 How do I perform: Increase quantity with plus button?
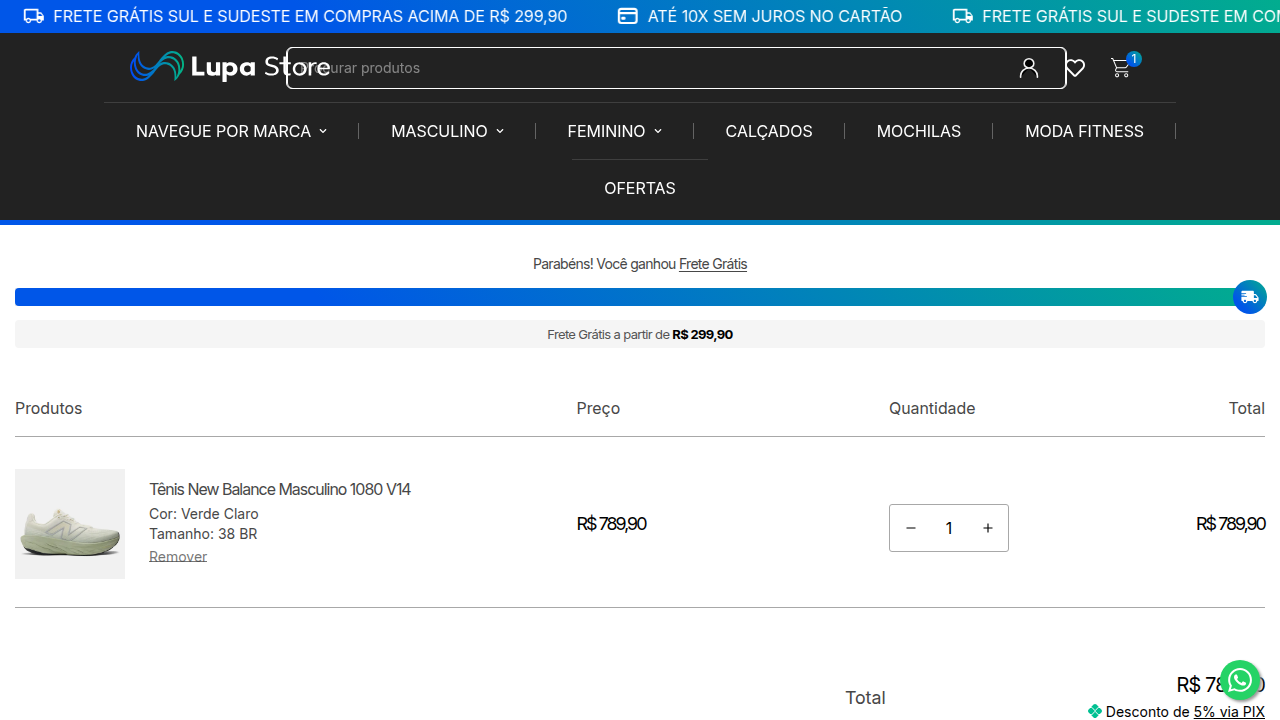[x=988, y=528]
